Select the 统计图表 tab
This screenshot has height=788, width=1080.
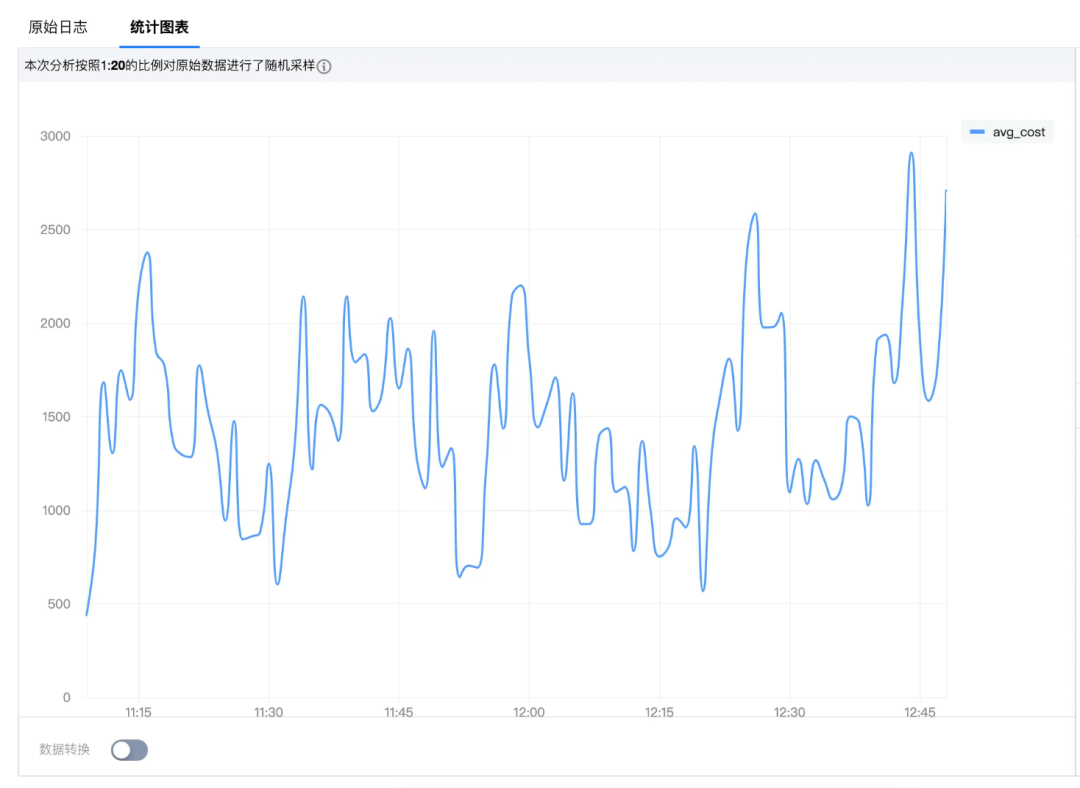[159, 27]
